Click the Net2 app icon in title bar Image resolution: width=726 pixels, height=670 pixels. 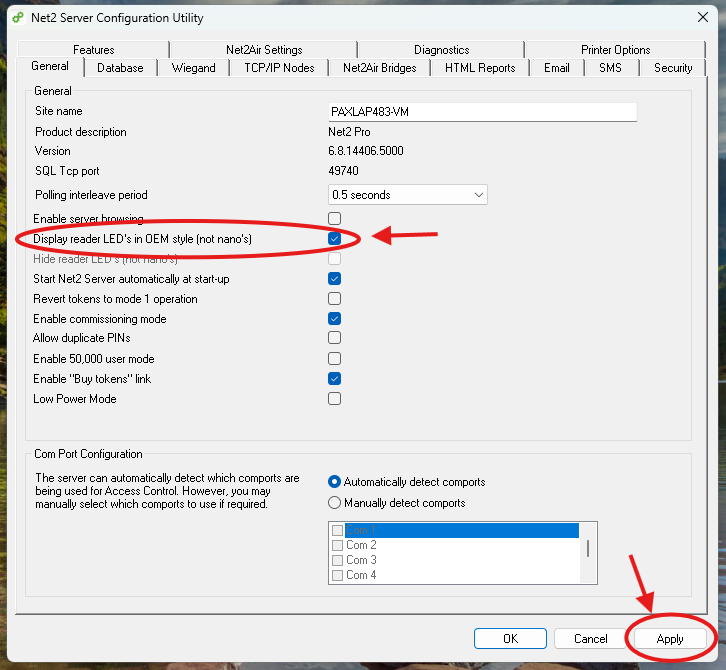(18, 18)
